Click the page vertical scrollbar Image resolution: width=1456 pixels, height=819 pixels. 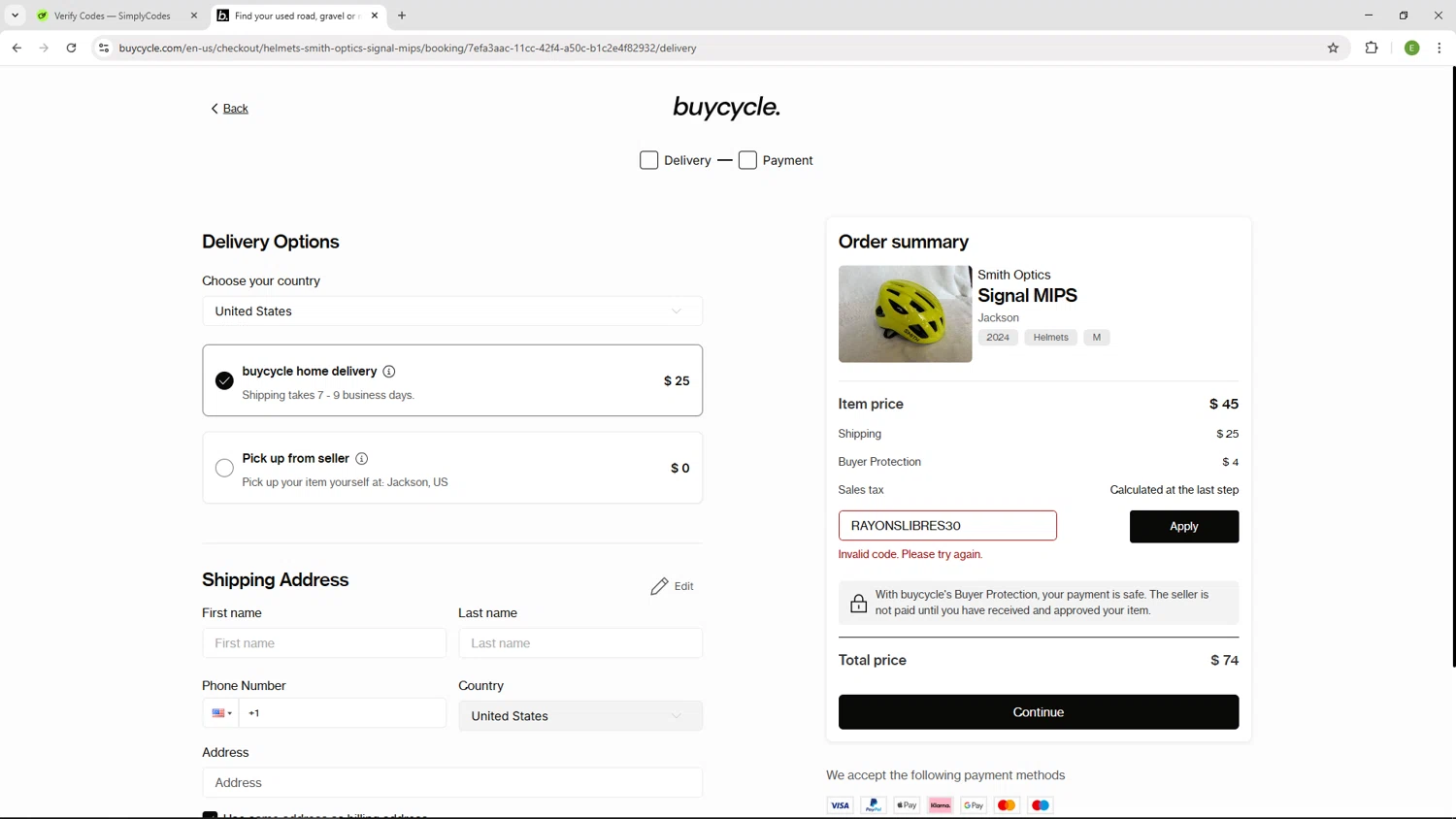(x=1453, y=367)
